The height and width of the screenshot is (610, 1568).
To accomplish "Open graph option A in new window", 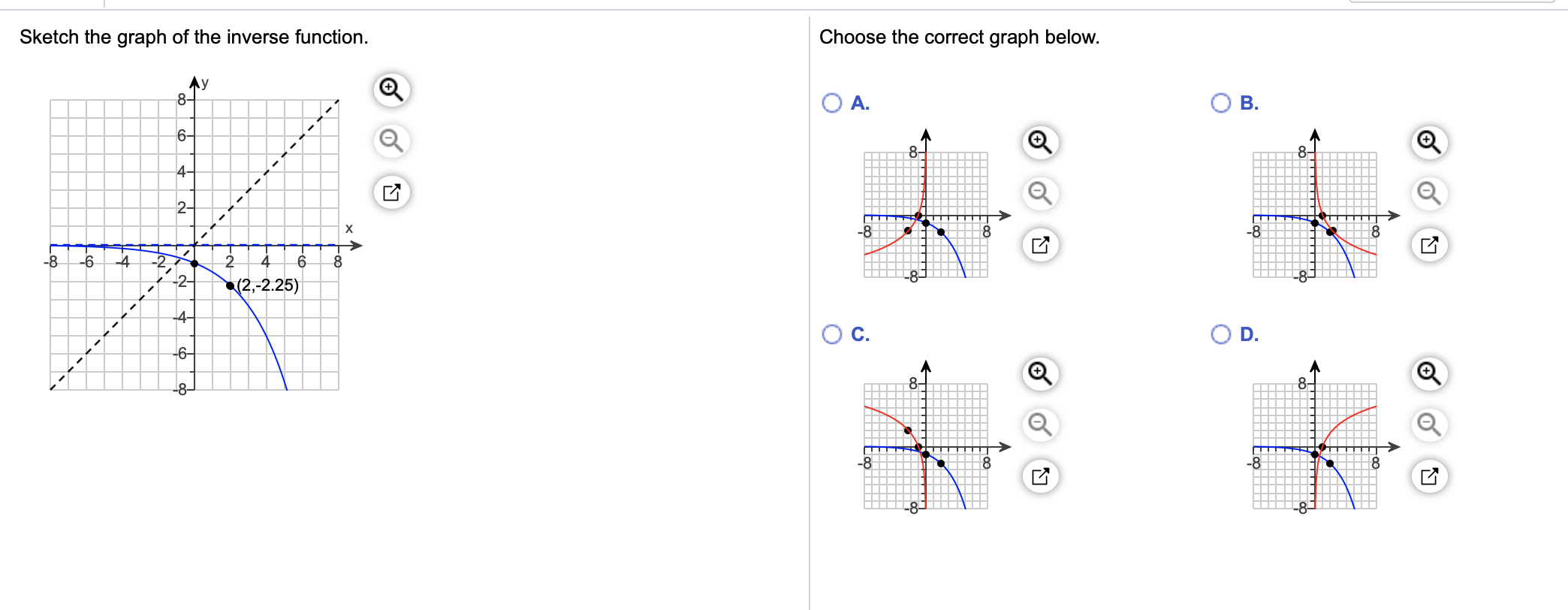I will click(1040, 245).
